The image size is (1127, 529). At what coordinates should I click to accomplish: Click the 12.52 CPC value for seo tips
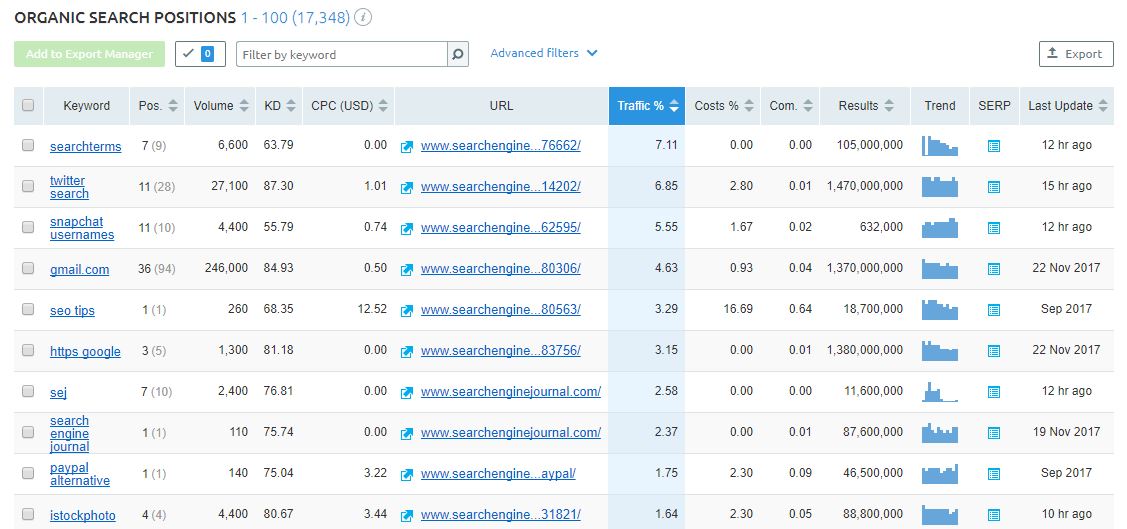(x=372, y=309)
